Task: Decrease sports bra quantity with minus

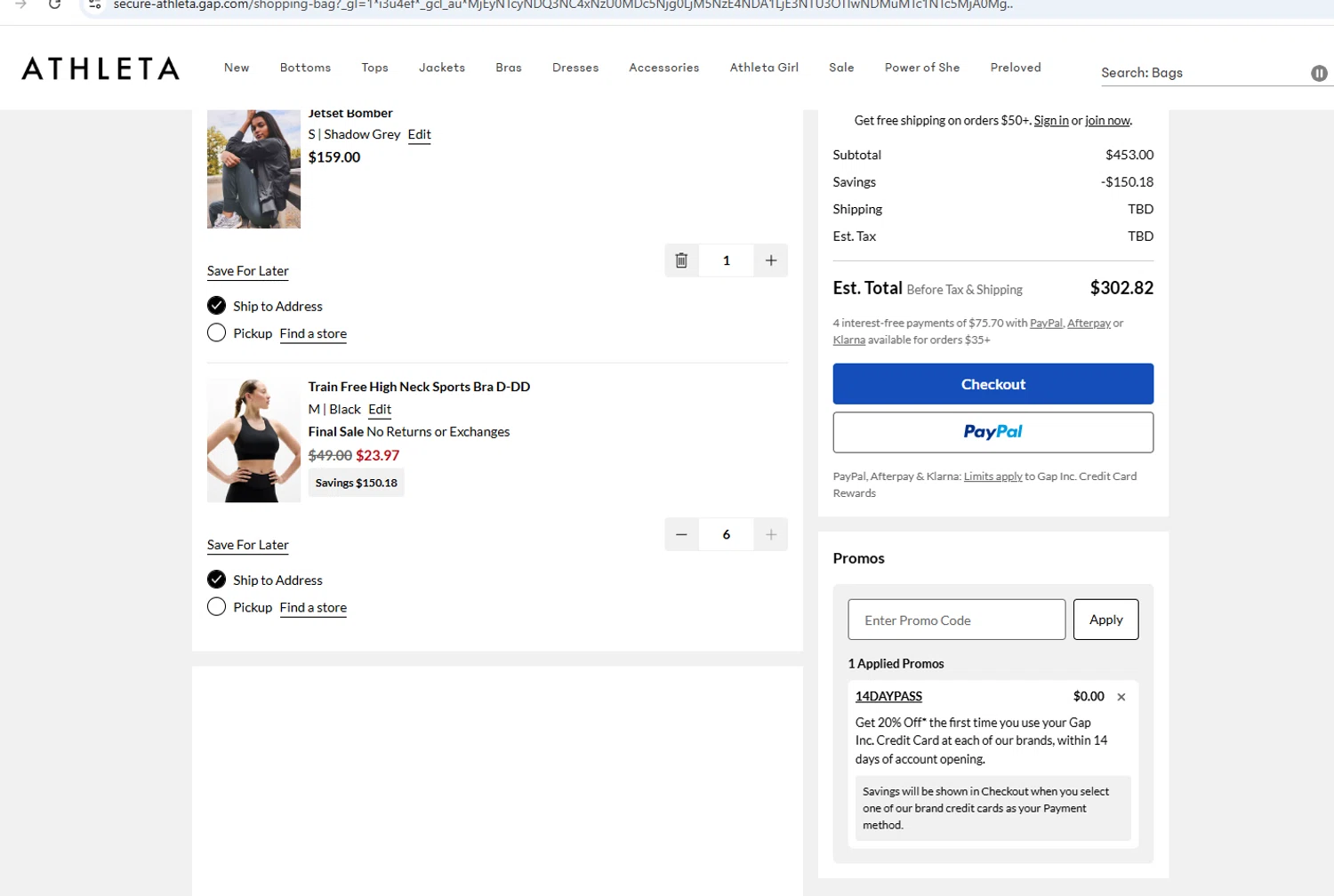Action: point(681,534)
